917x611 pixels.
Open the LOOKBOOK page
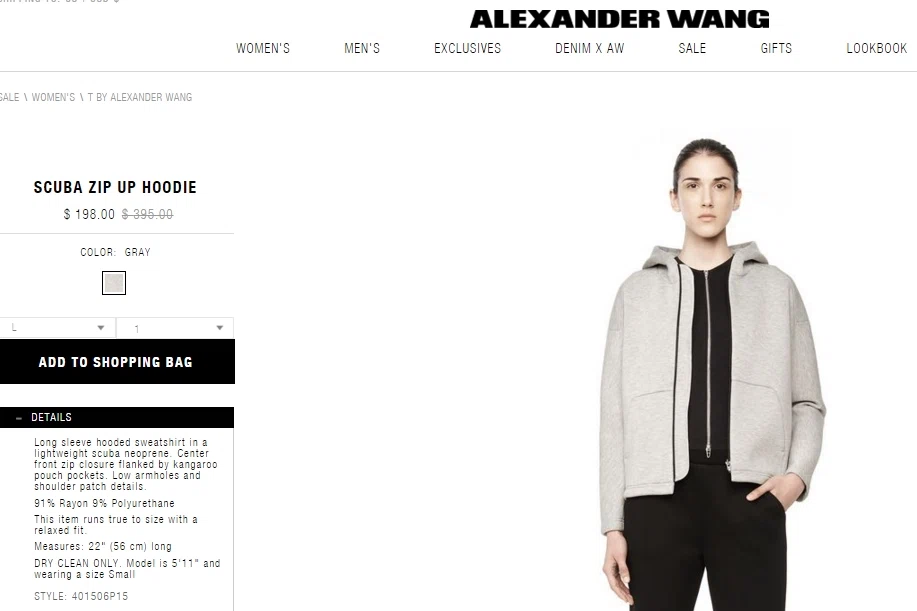pos(877,49)
